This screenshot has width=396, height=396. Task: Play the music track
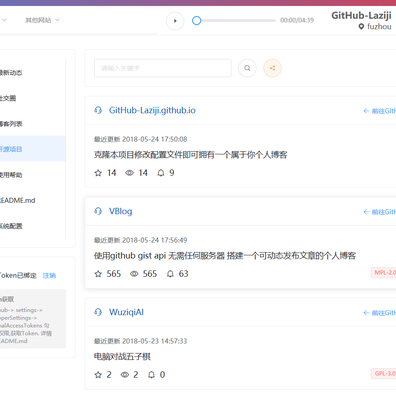[175, 21]
